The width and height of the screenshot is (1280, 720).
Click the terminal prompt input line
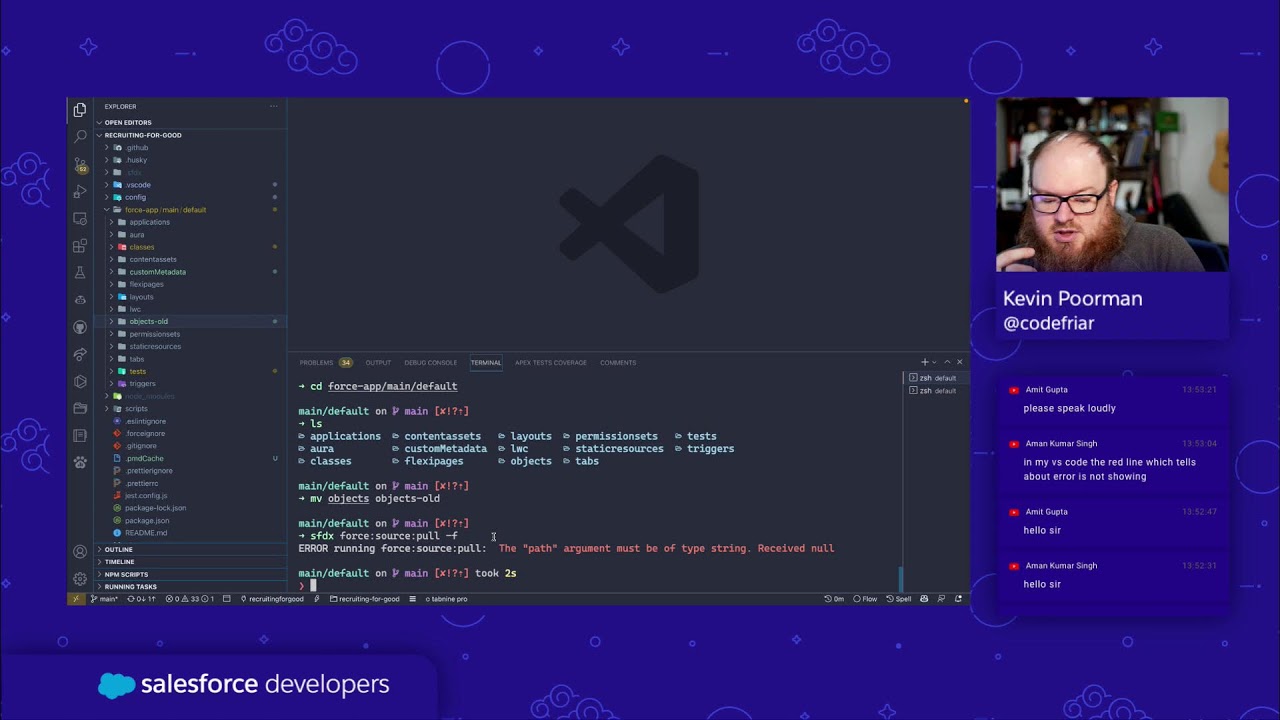click(x=600, y=586)
